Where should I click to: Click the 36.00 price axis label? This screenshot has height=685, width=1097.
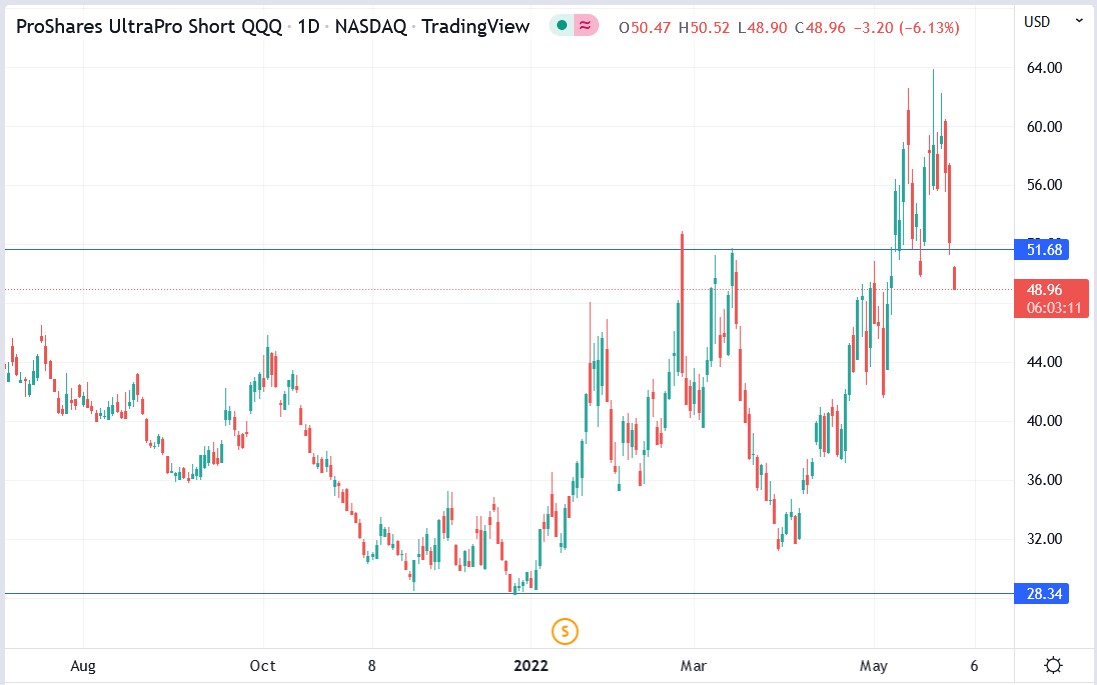click(x=1044, y=480)
